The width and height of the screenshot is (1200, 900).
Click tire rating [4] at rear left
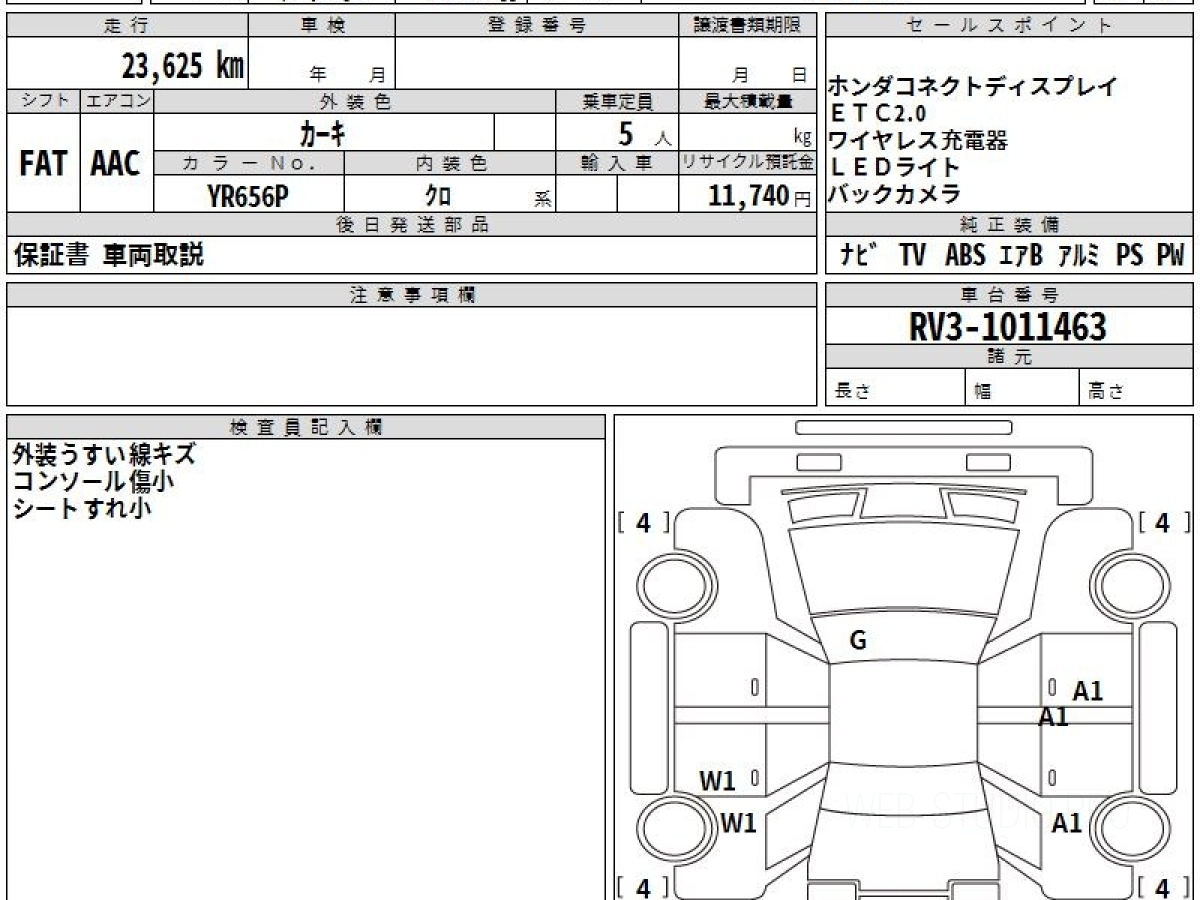click(643, 887)
